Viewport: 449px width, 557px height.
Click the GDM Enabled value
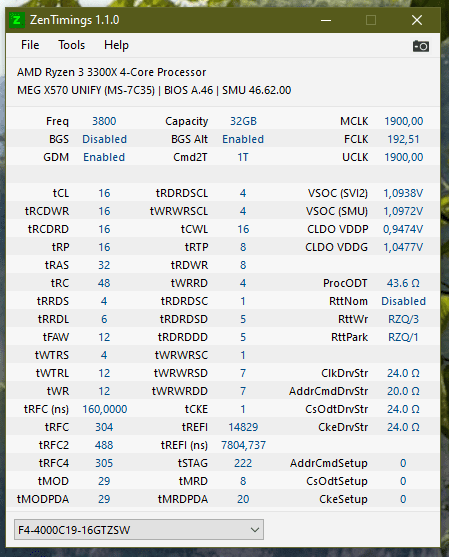104,157
